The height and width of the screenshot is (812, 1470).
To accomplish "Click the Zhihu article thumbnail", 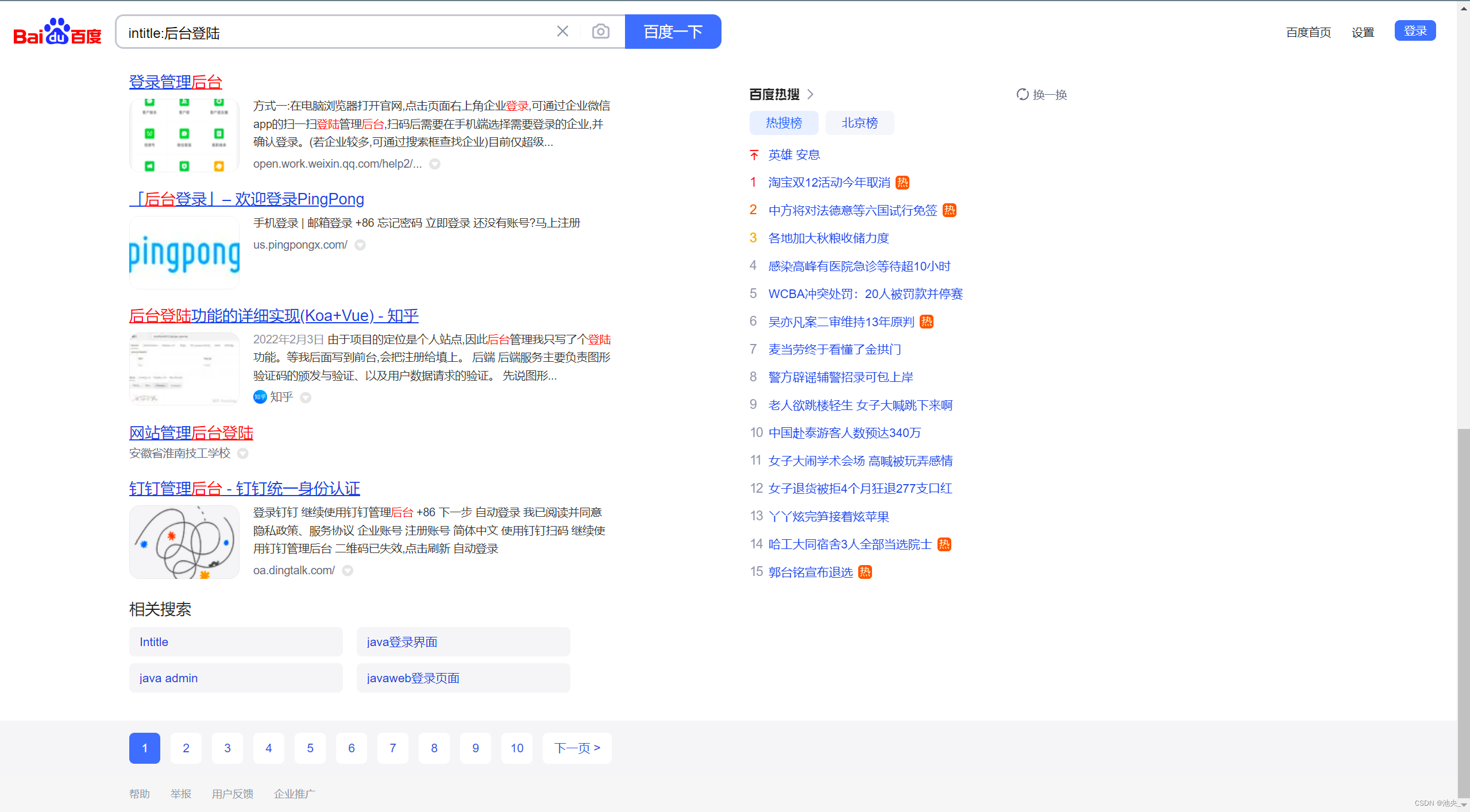I will [184, 369].
